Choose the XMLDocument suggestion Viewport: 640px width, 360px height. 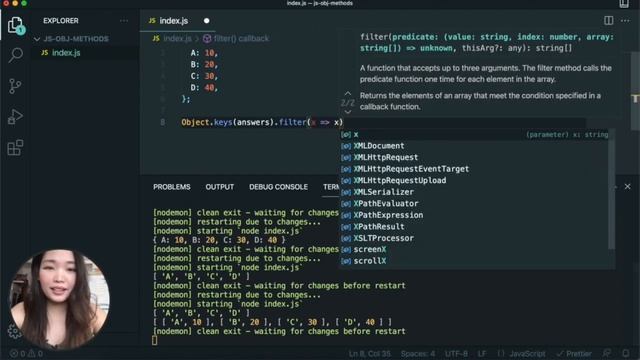tap(474, 146)
